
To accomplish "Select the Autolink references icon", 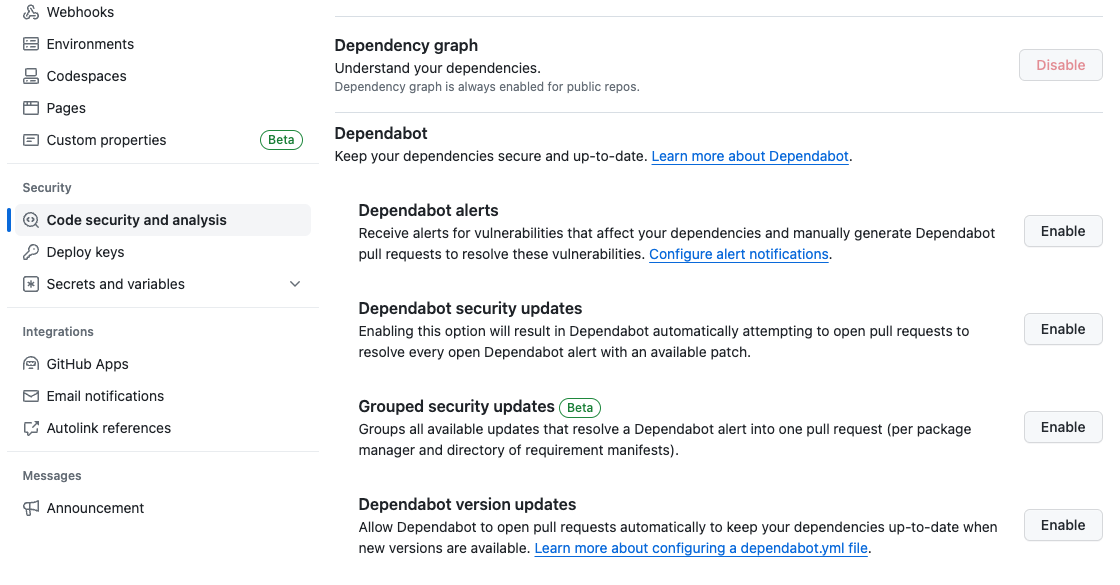I will pyautogui.click(x=29, y=427).
